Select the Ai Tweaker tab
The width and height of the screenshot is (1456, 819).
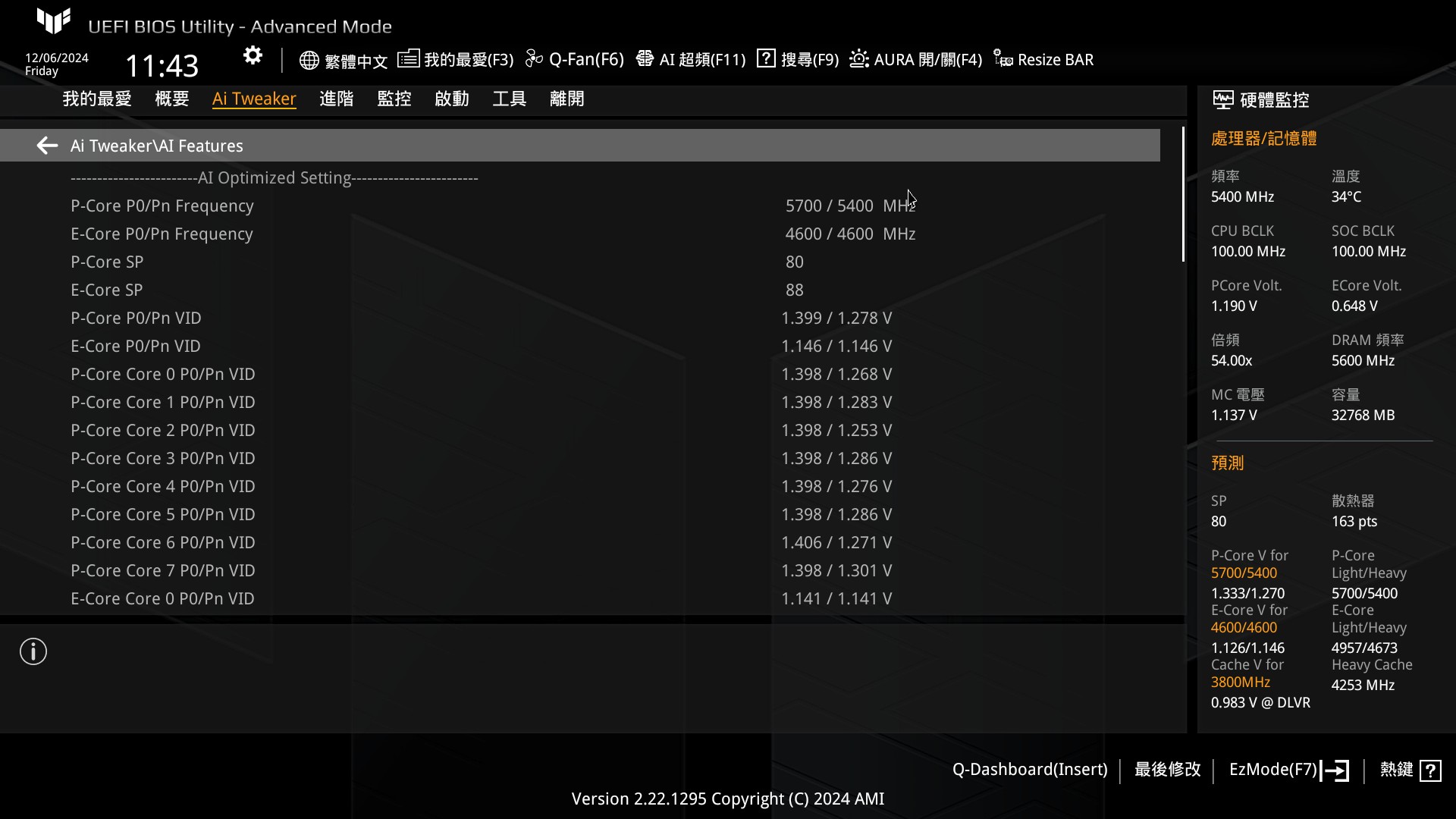coord(254,99)
